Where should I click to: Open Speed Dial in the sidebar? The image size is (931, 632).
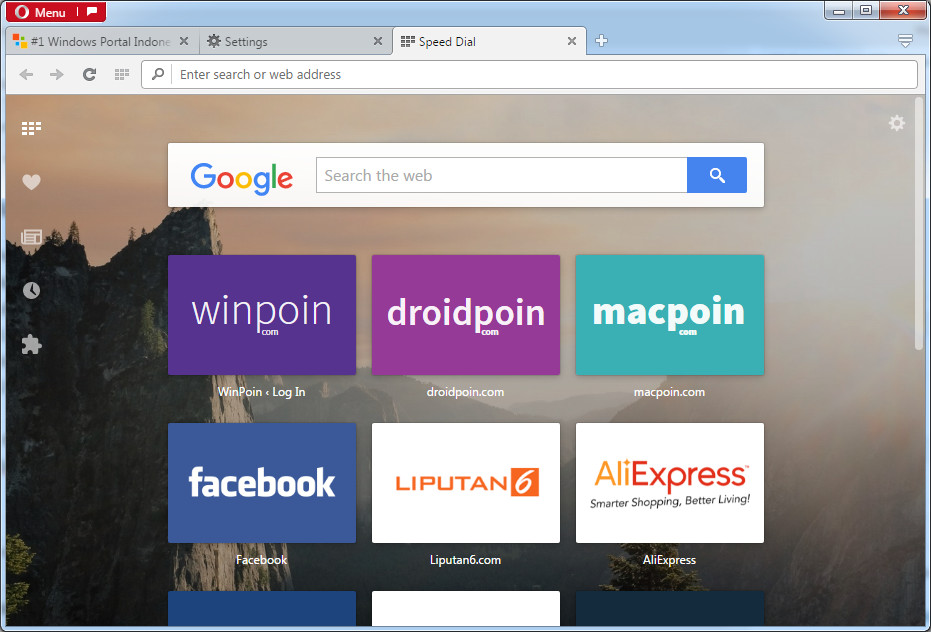(x=31, y=128)
